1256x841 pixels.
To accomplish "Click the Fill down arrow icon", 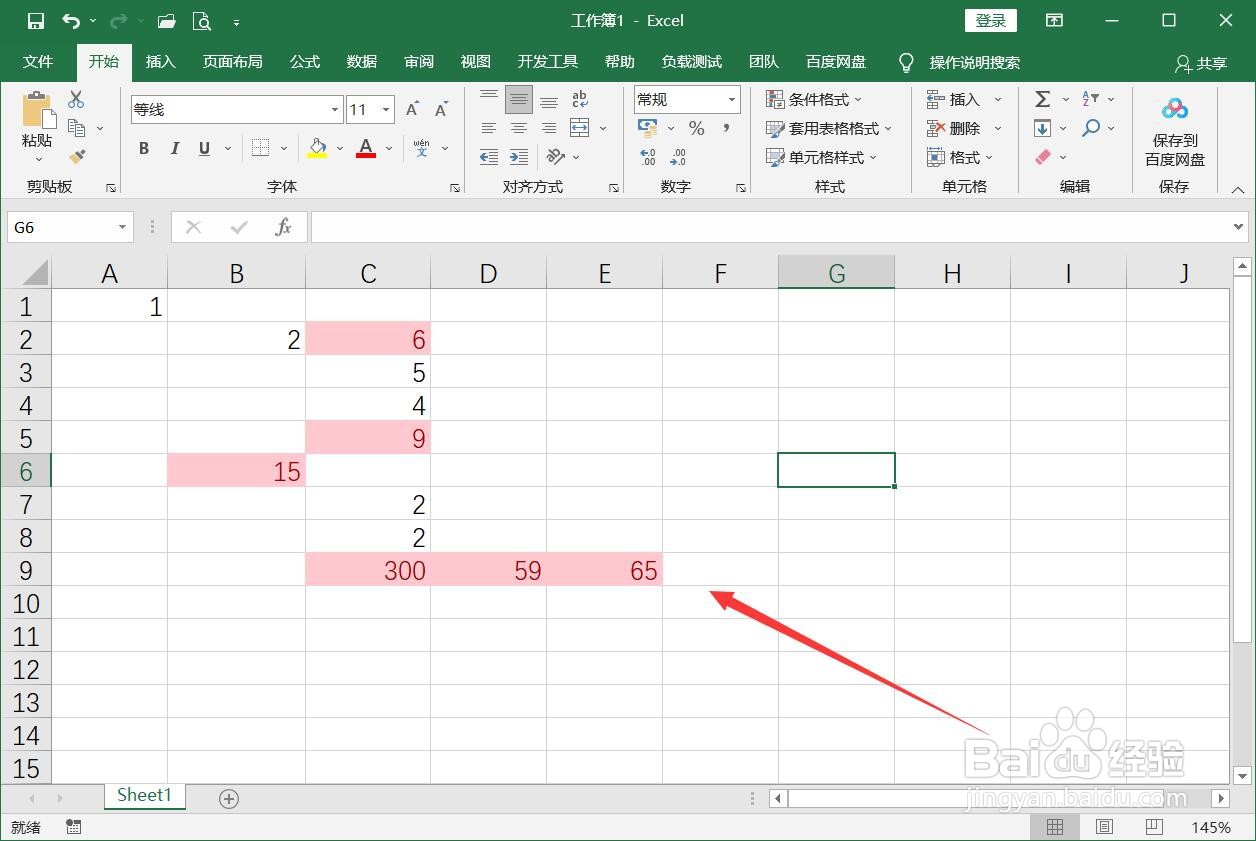I will tap(1042, 128).
